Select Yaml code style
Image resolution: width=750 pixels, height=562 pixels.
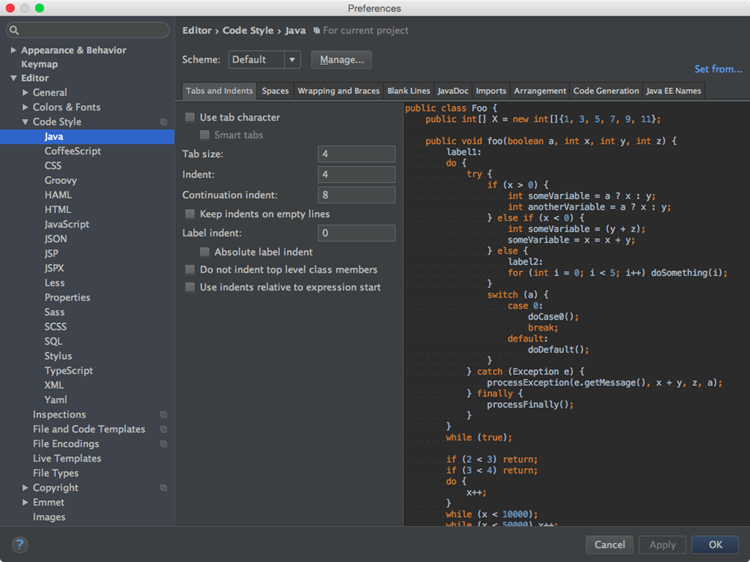tap(55, 400)
